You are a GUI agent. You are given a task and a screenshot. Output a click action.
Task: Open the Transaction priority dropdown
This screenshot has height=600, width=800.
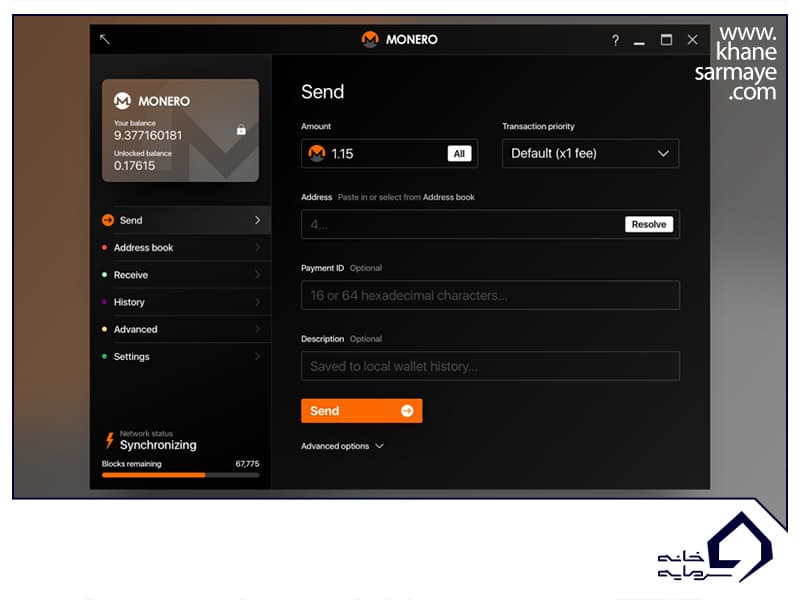(590, 153)
